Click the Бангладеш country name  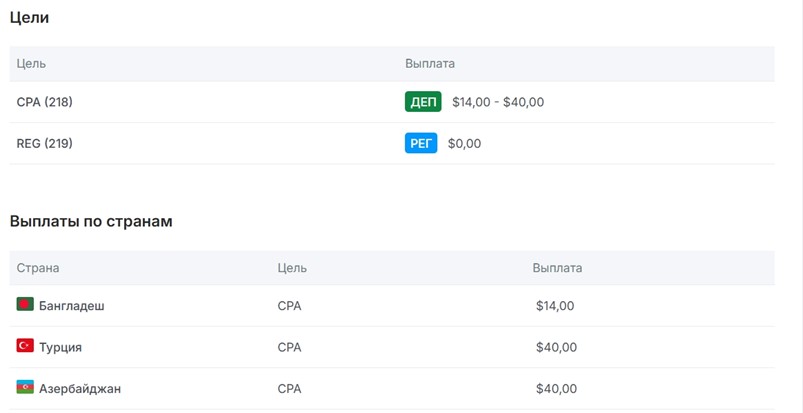[71, 306]
